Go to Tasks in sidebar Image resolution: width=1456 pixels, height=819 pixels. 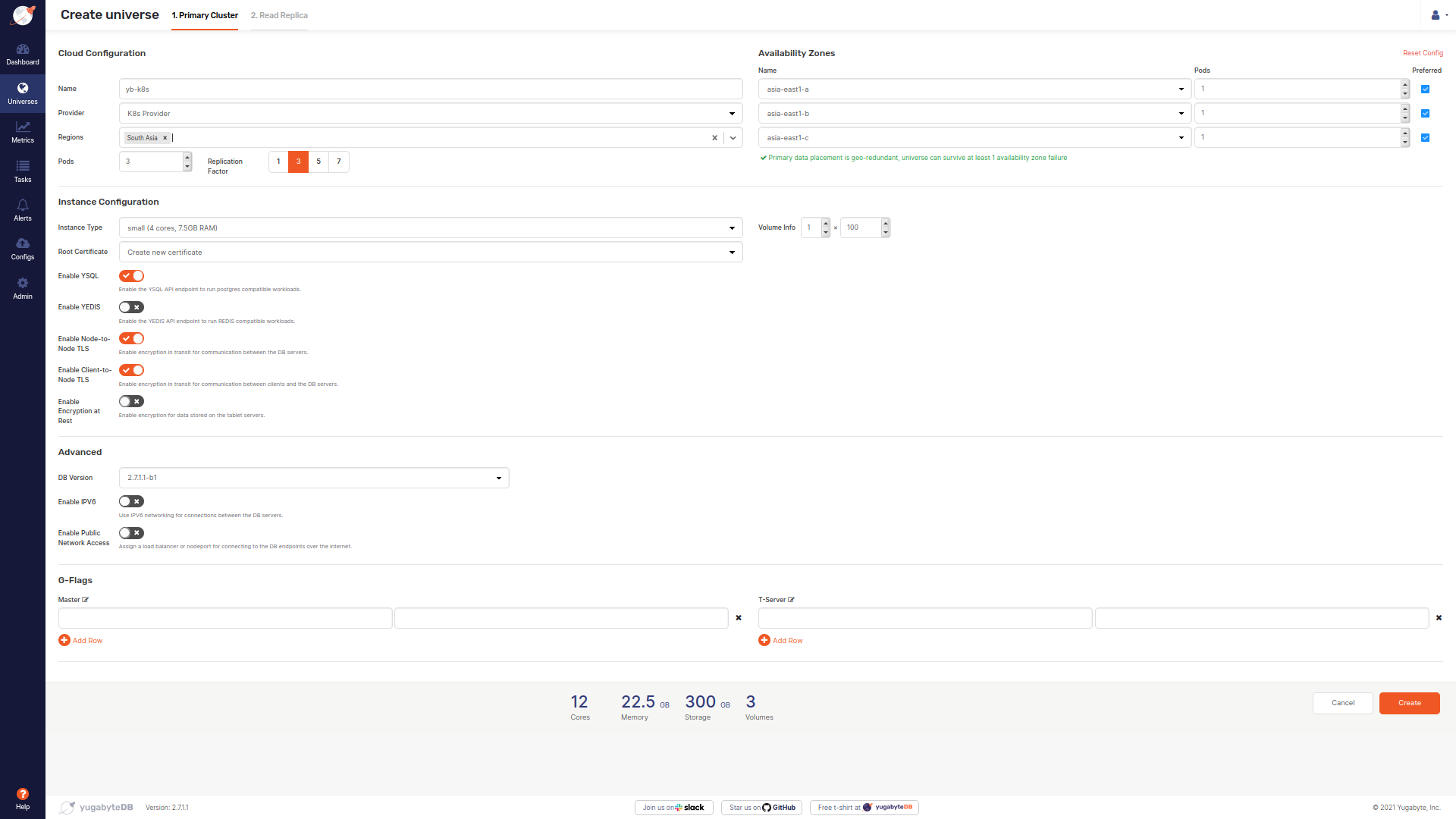23,171
